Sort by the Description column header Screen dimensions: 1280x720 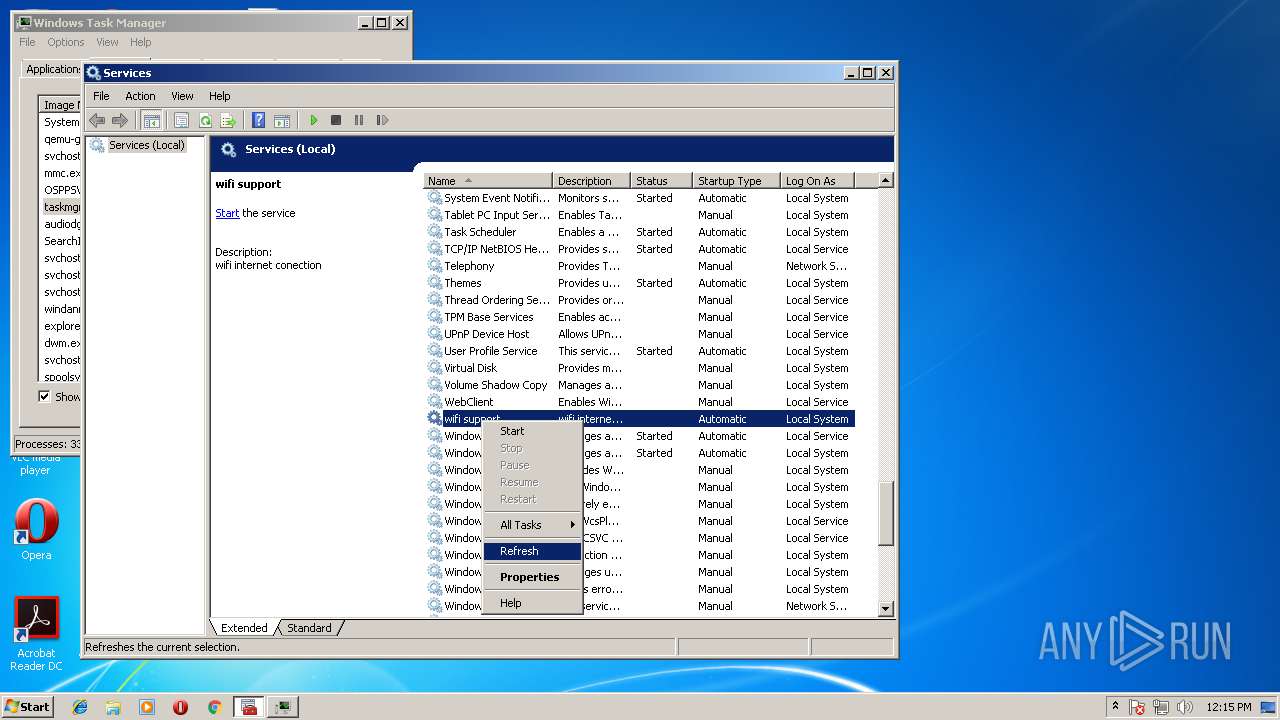pos(592,181)
